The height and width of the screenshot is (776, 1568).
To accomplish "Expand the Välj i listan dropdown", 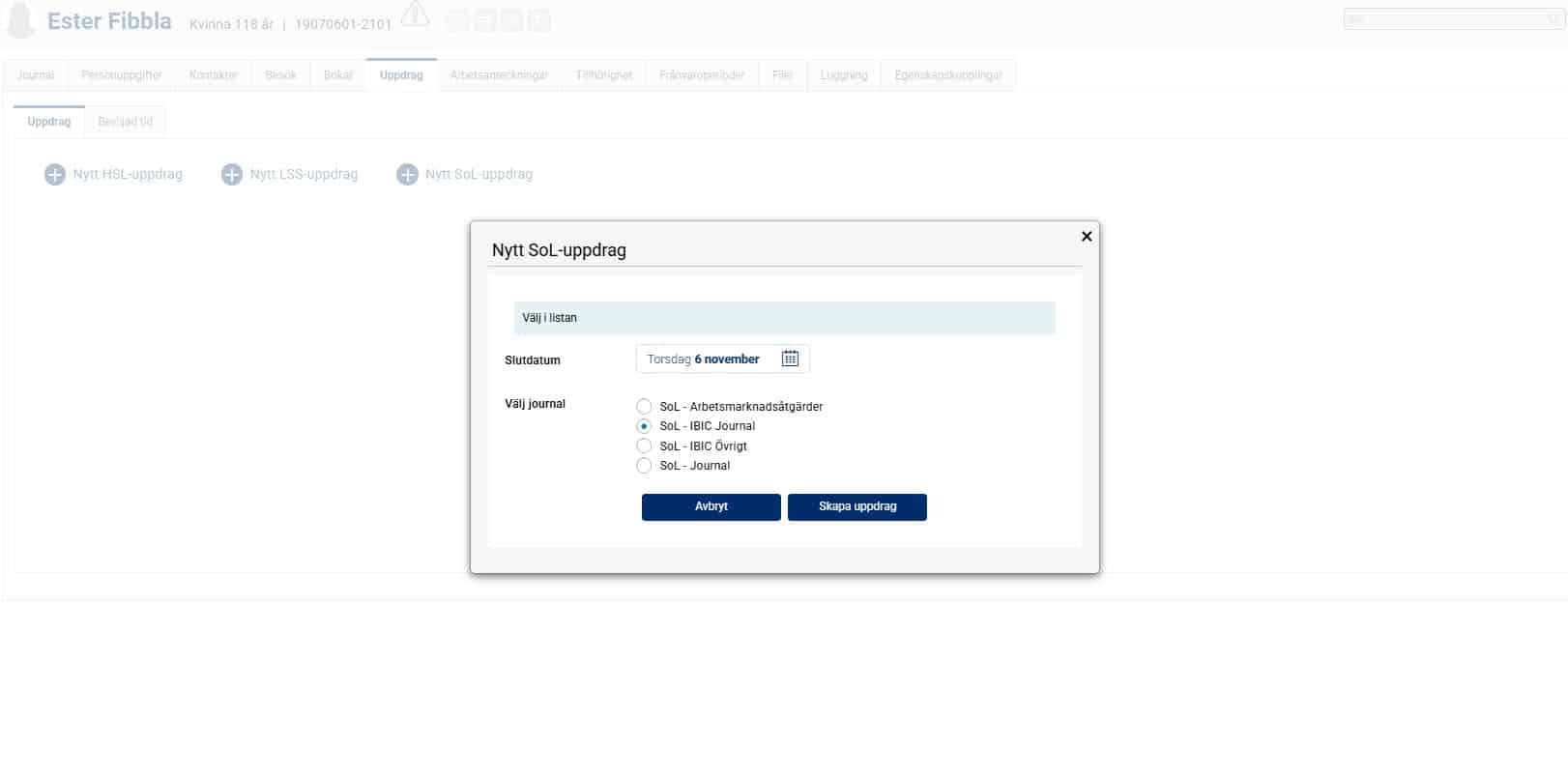I will point(784,318).
